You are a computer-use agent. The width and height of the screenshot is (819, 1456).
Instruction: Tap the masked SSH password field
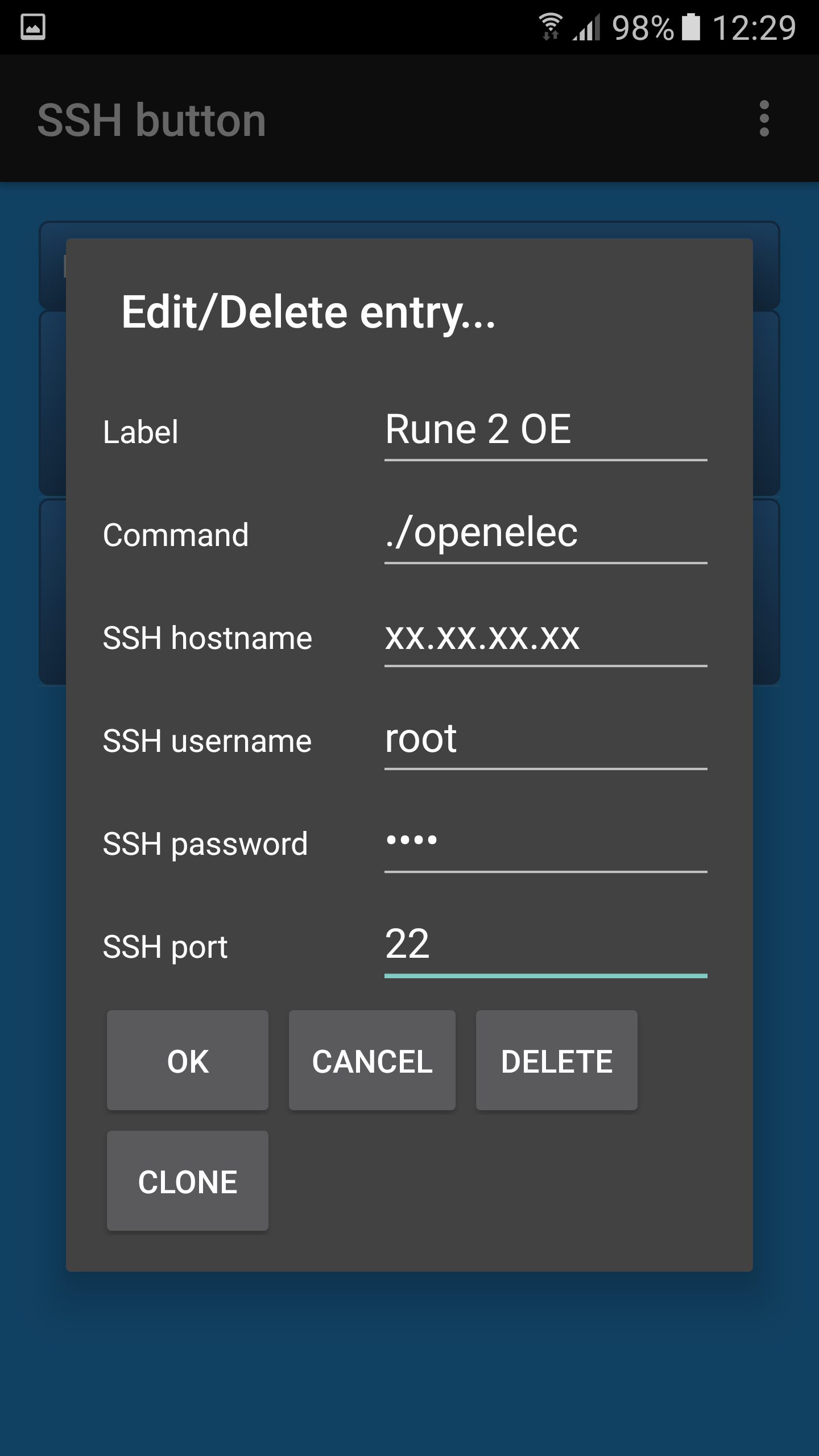click(x=545, y=842)
